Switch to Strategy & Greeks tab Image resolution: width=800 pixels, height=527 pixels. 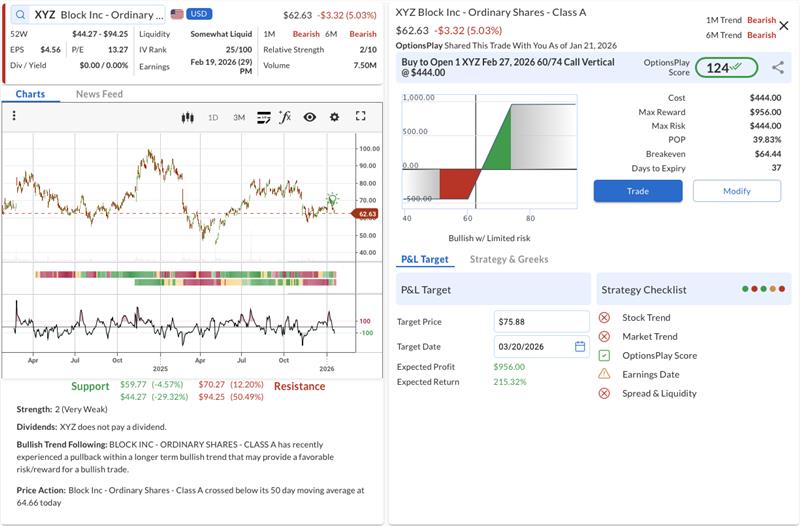[509, 260]
